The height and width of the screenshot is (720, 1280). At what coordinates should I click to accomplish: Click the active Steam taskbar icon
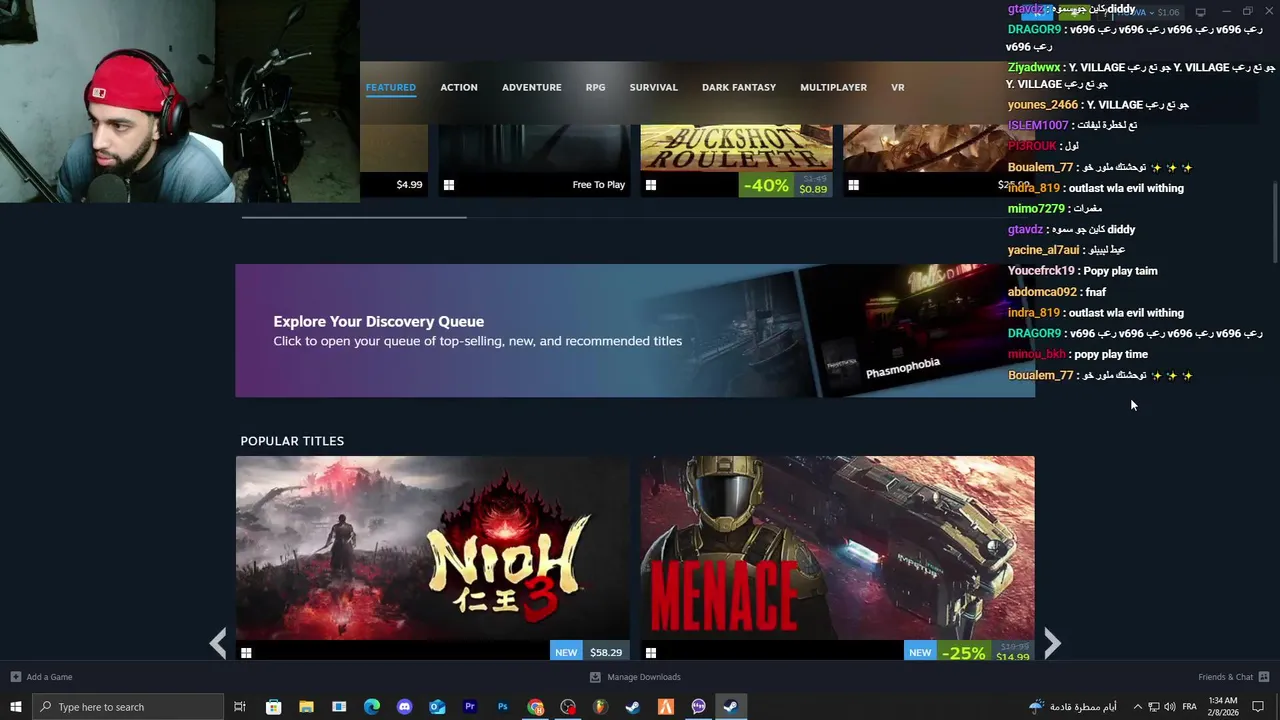pos(731,707)
